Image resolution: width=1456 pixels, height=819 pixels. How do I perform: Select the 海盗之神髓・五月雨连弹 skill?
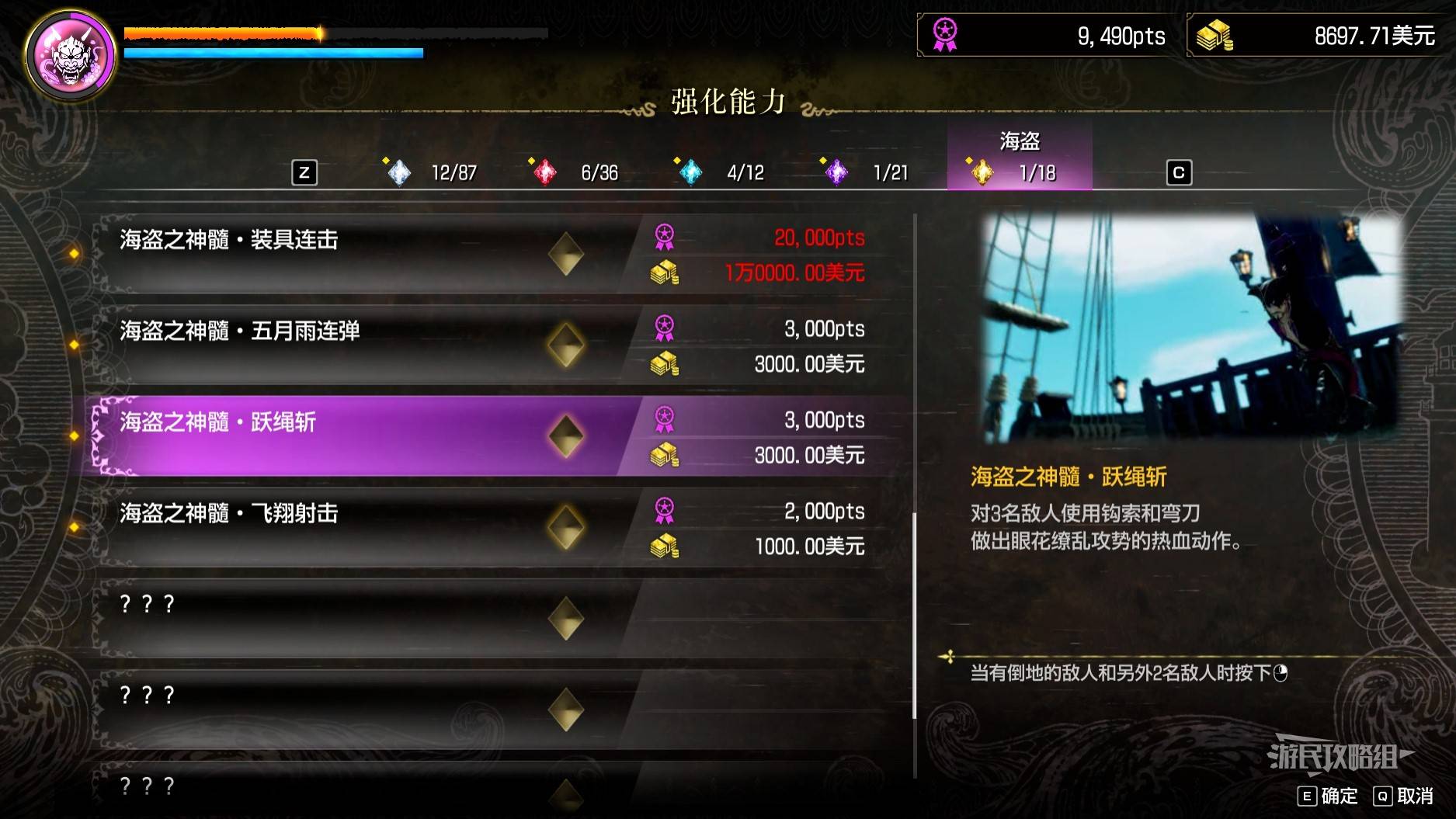(x=497, y=345)
